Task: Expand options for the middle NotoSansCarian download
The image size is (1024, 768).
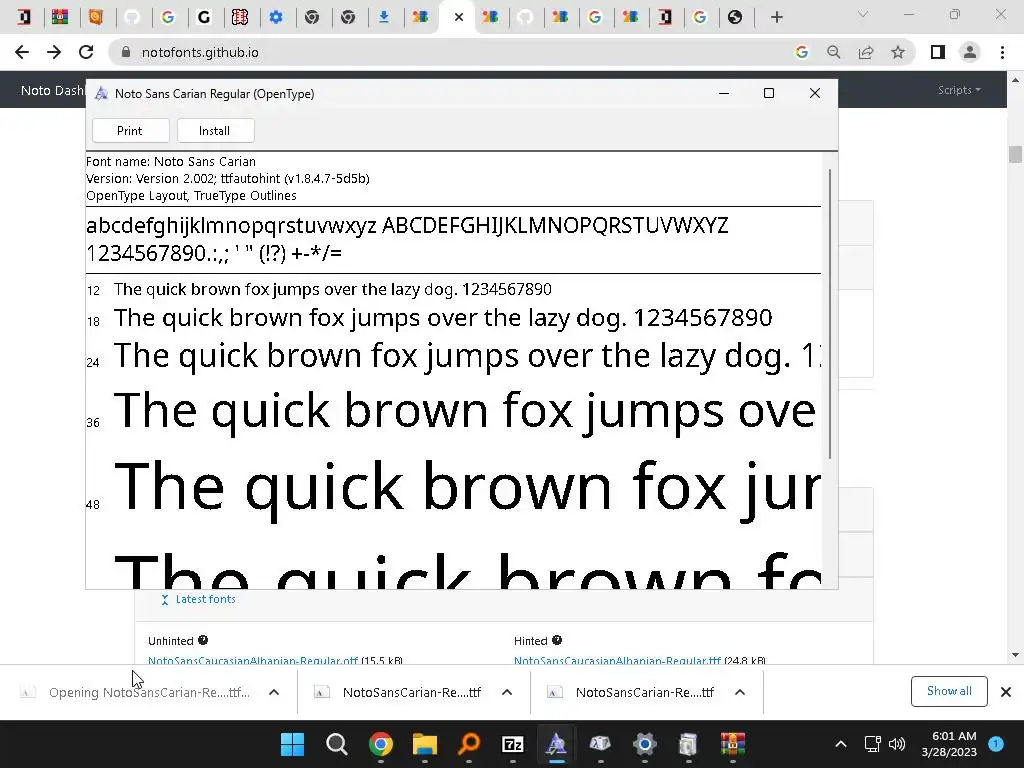Action: 507,692
